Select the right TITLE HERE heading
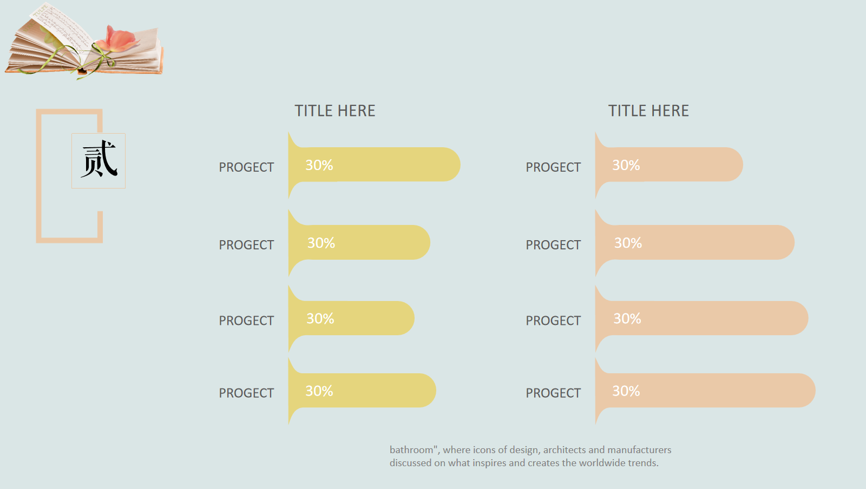This screenshot has width=866, height=489. (648, 111)
